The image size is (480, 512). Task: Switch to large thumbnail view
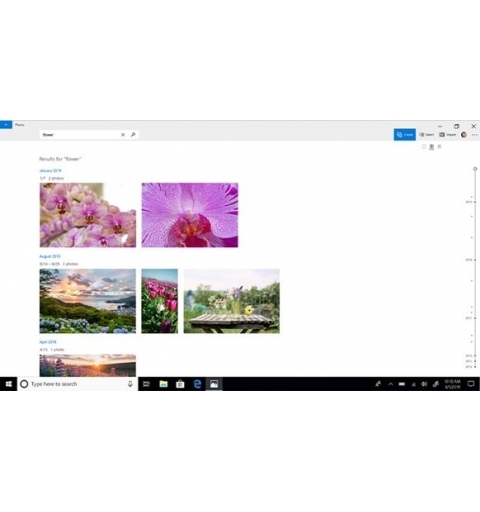pyautogui.click(x=424, y=146)
